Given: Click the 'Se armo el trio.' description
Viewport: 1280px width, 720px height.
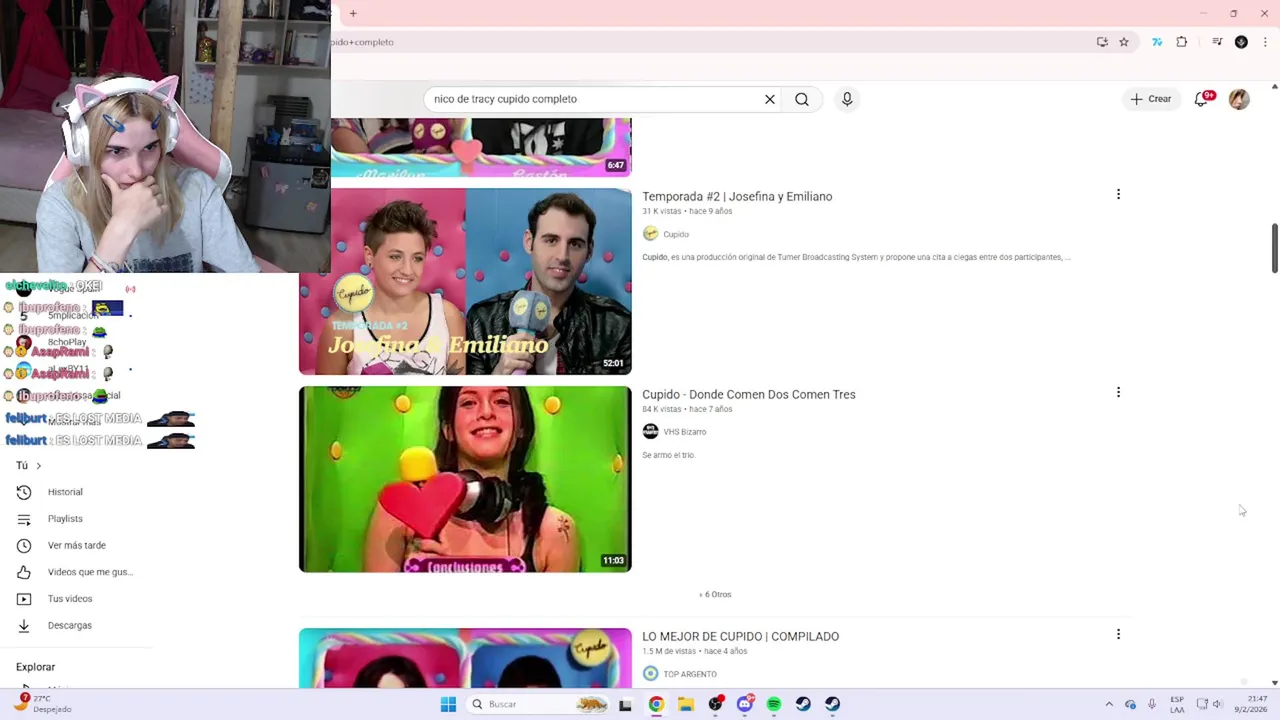Looking at the screenshot, I should point(668,455).
